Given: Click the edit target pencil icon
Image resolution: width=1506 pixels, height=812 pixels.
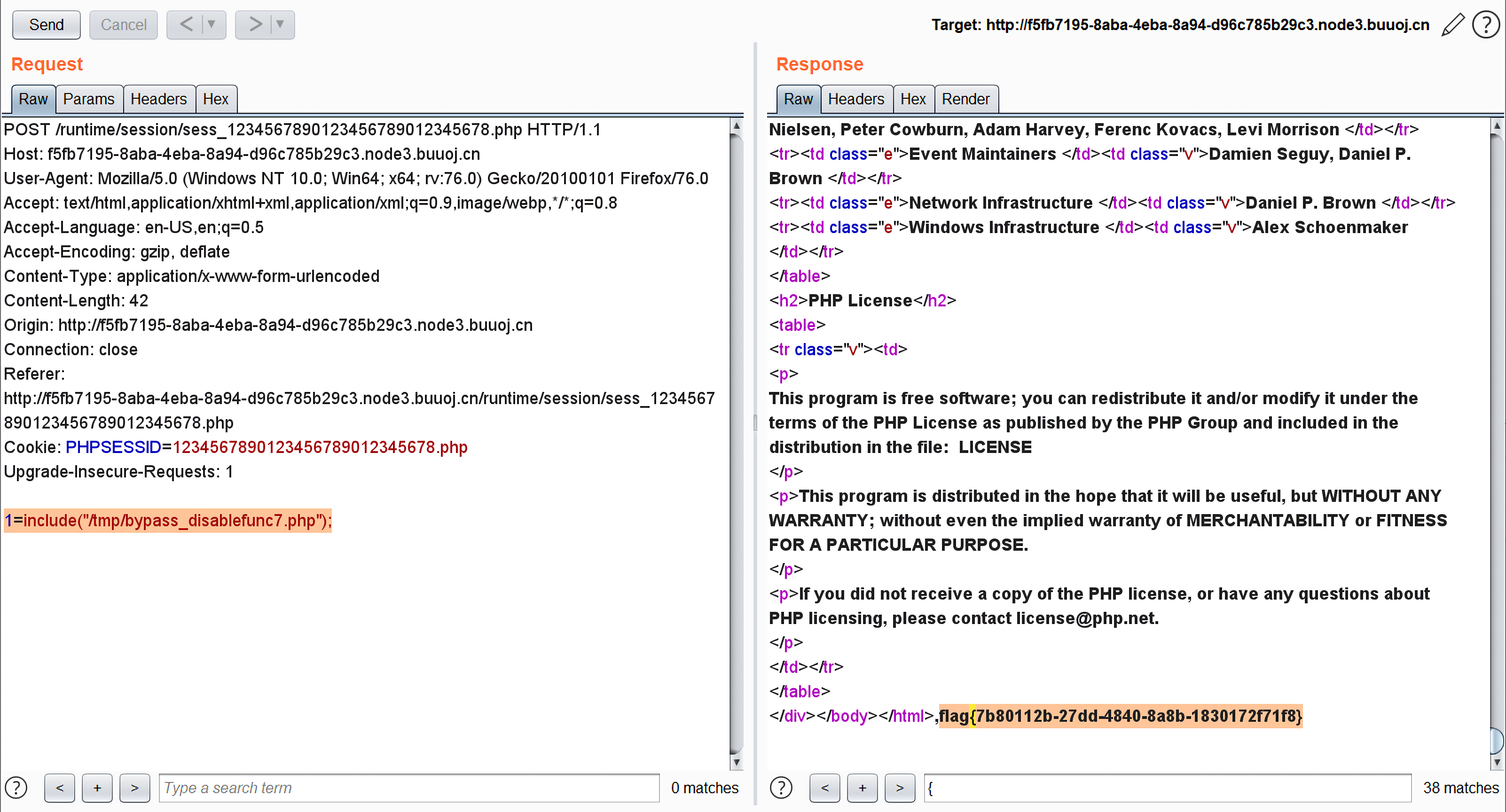Looking at the screenshot, I should tap(1453, 24).
